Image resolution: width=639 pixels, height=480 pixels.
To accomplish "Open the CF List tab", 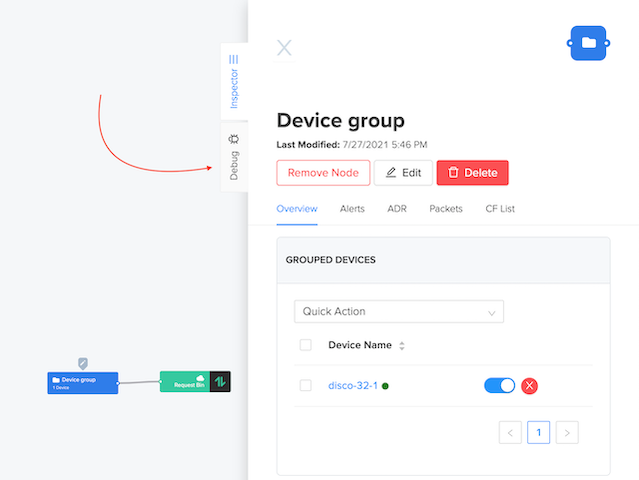I will point(500,209).
